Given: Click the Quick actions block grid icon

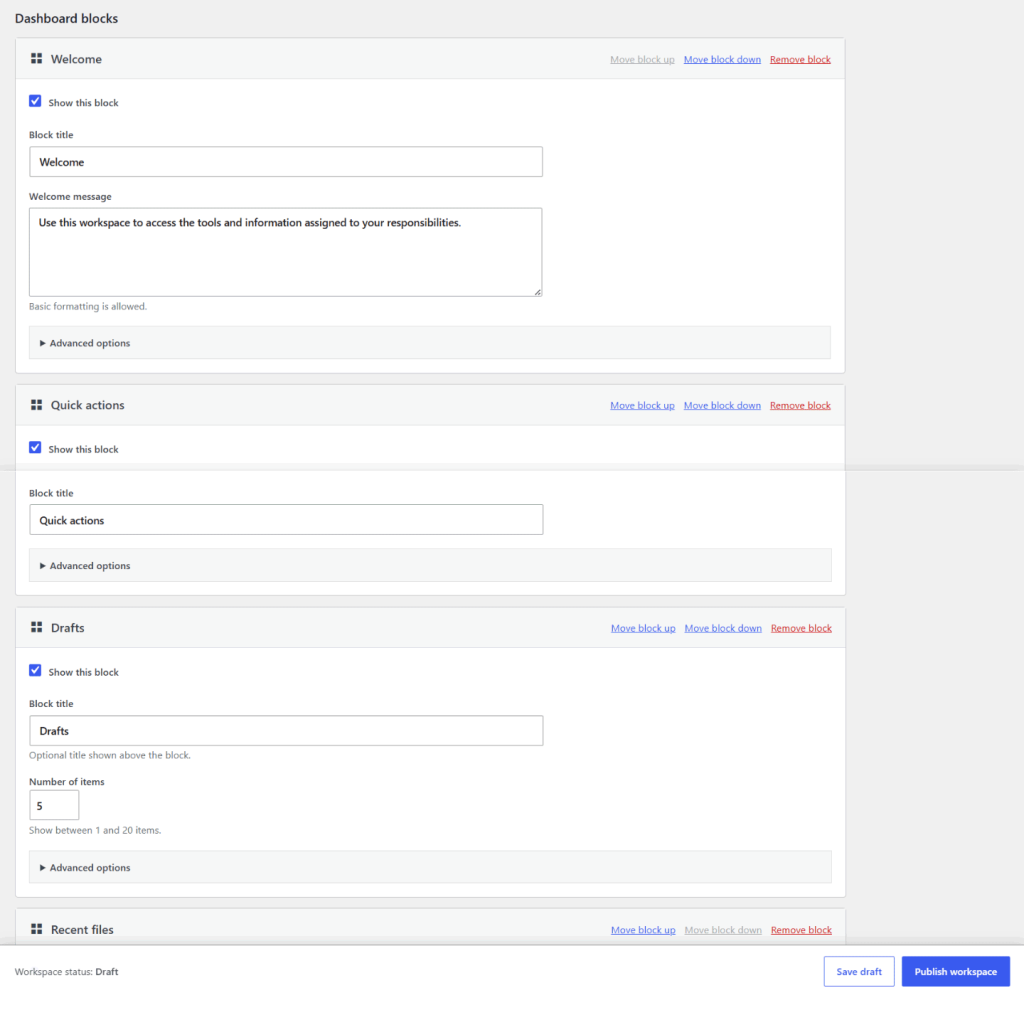Looking at the screenshot, I should 37,405.
